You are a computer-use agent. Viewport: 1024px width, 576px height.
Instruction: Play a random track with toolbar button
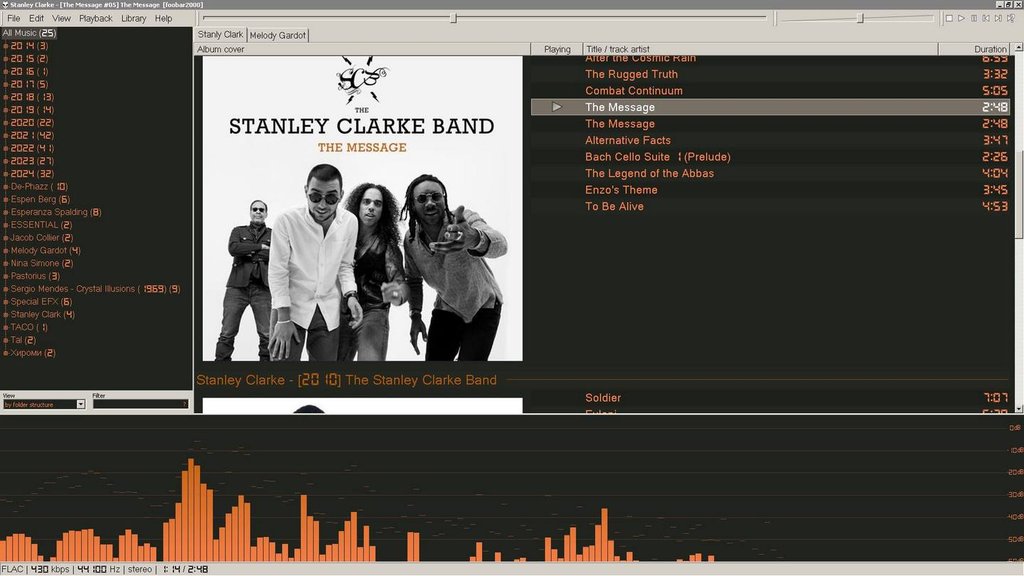pyautogui.click(x=1011, y=18)
